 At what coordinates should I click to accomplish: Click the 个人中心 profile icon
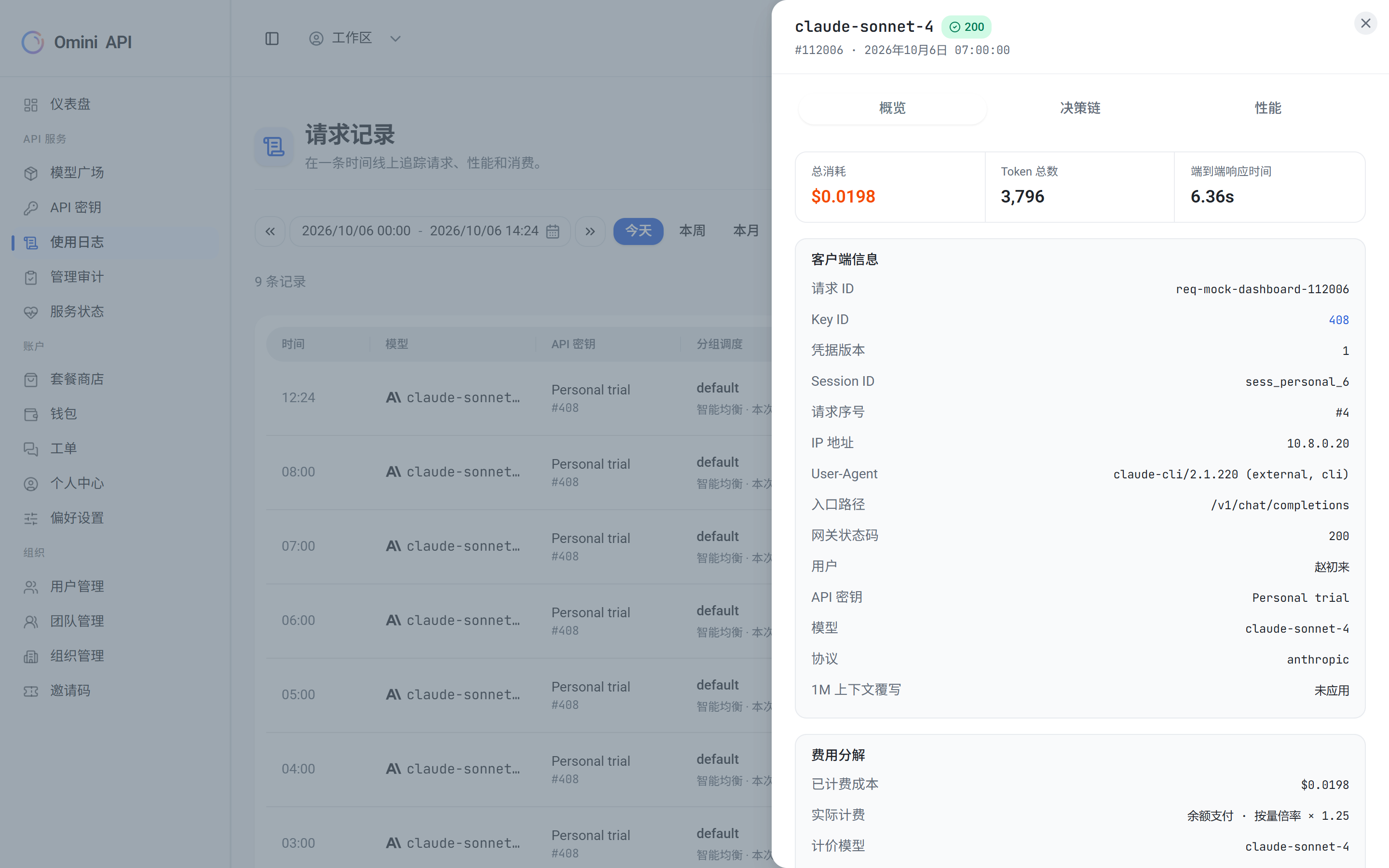[x=31, y=483]
